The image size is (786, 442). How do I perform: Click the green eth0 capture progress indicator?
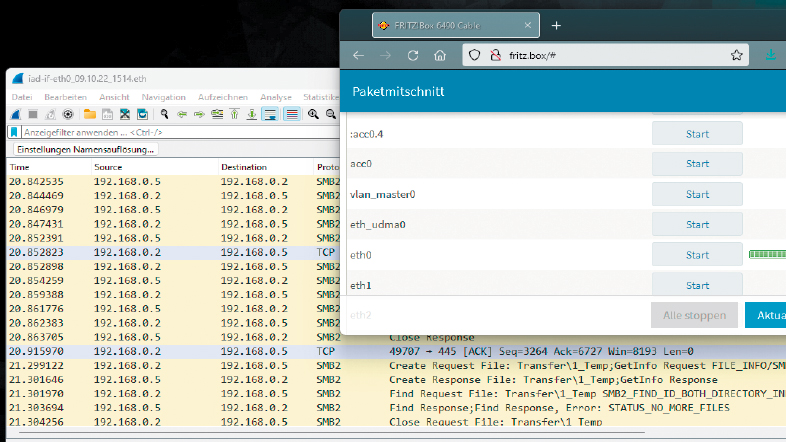point(767,255)
